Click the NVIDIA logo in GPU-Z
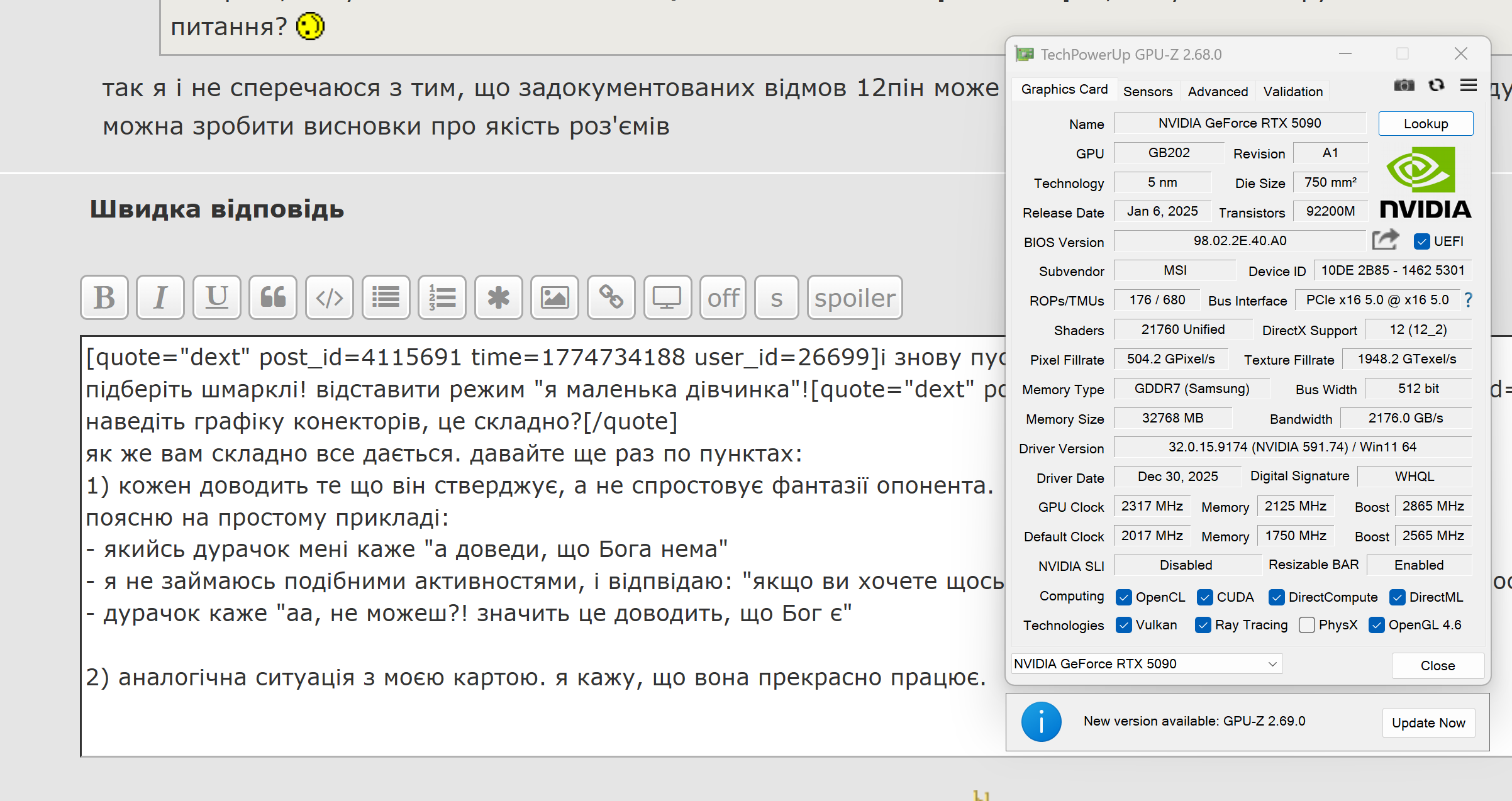 pyautogui.click(x=1425, y=182)
